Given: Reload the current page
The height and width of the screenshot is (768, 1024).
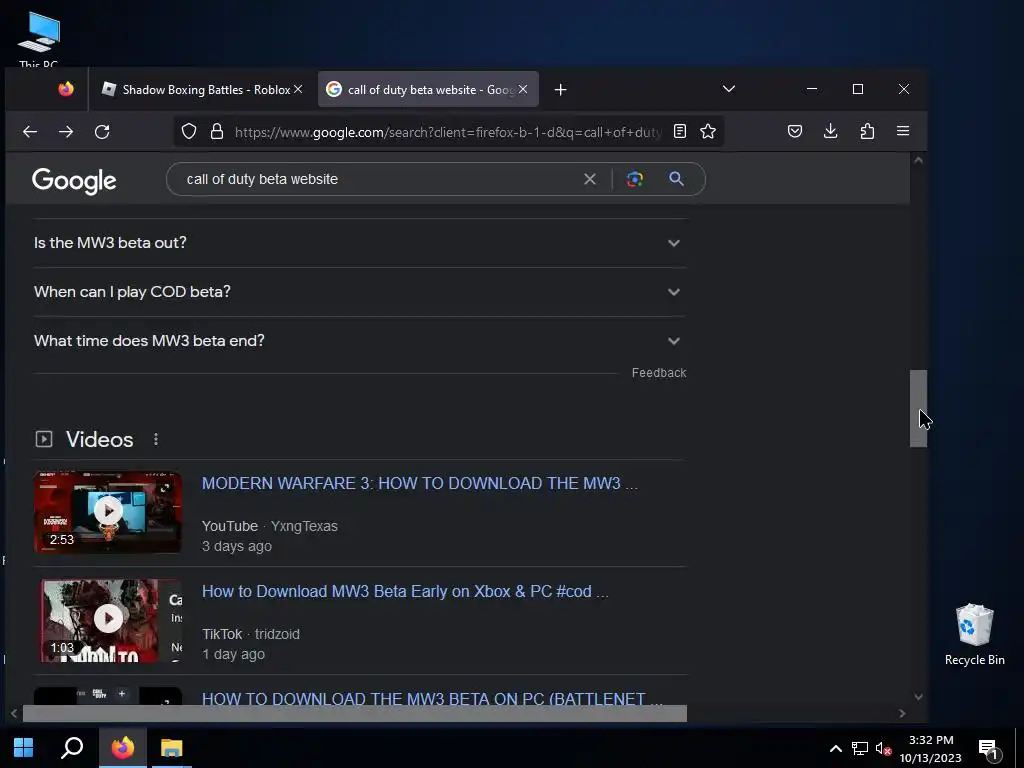Looking at the screenshot, I should tap(102, 132).
